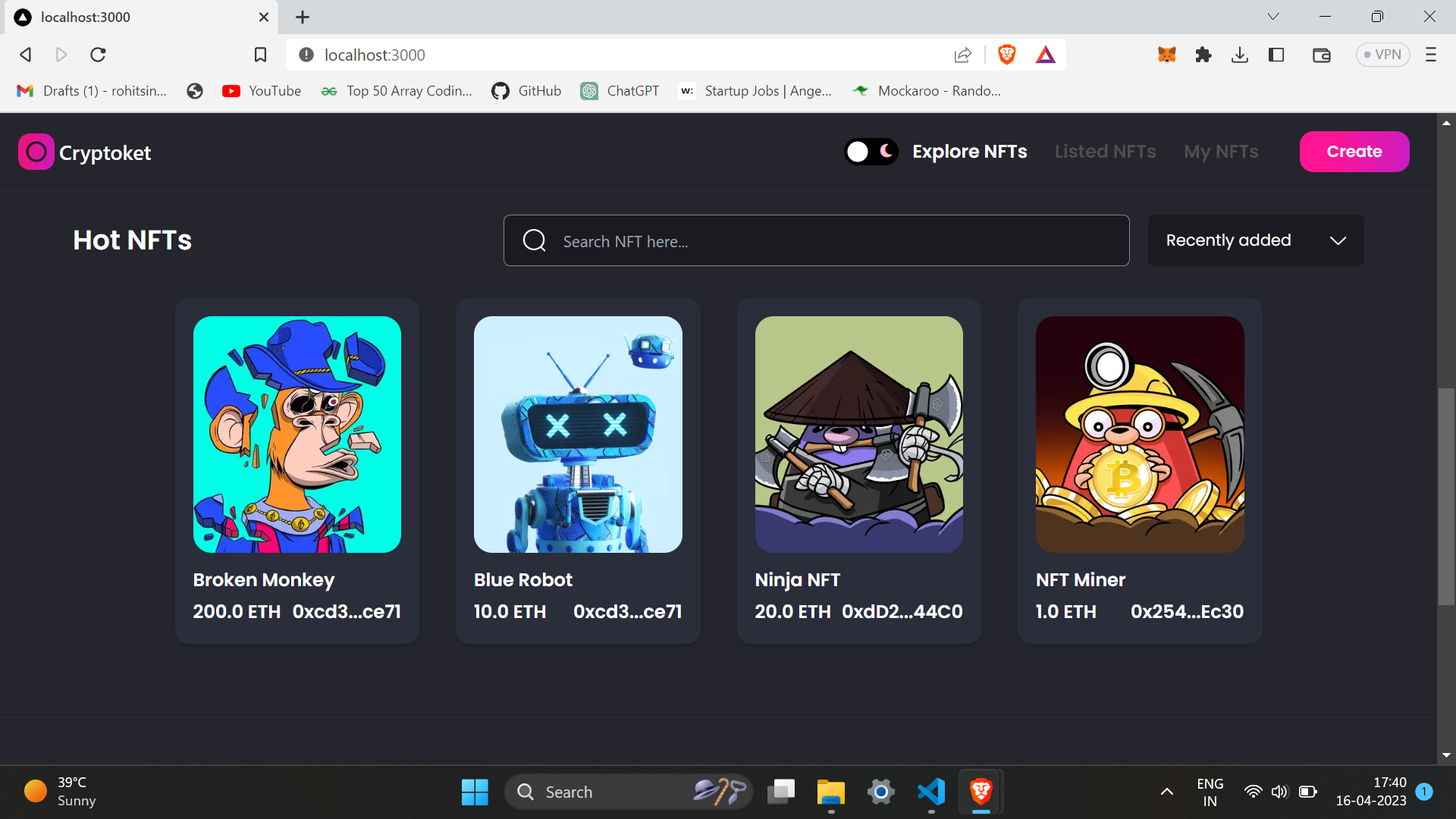Image resolution: width=1456 pixels, height=819 pixels.
Task: Open the NFT Miner image
Action: [1140, 435]
